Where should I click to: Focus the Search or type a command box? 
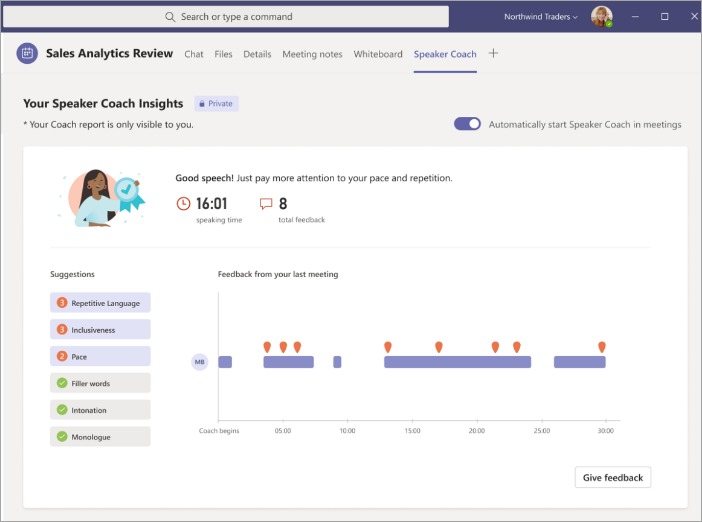[x=226, y=17]
